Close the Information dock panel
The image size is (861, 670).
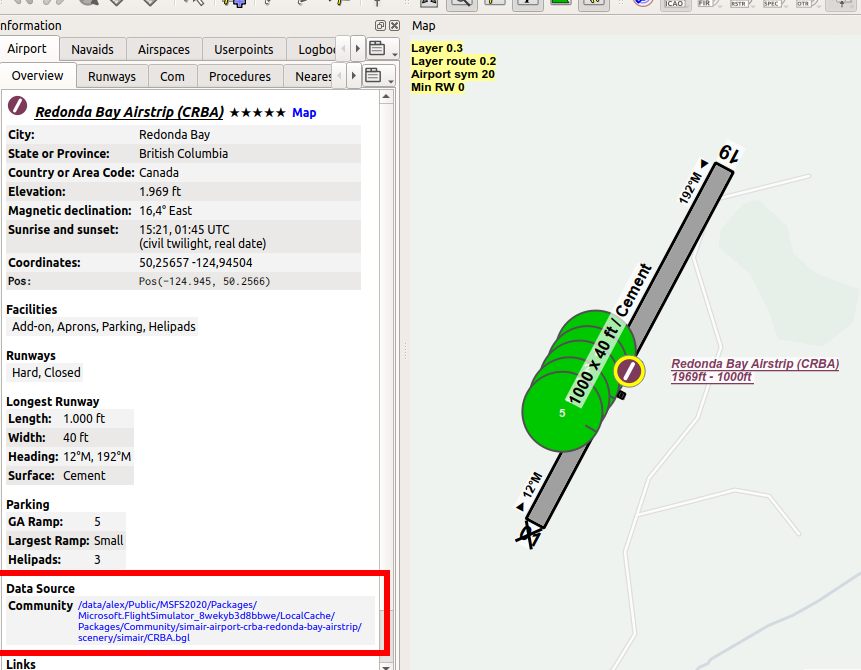click(394, 25)
